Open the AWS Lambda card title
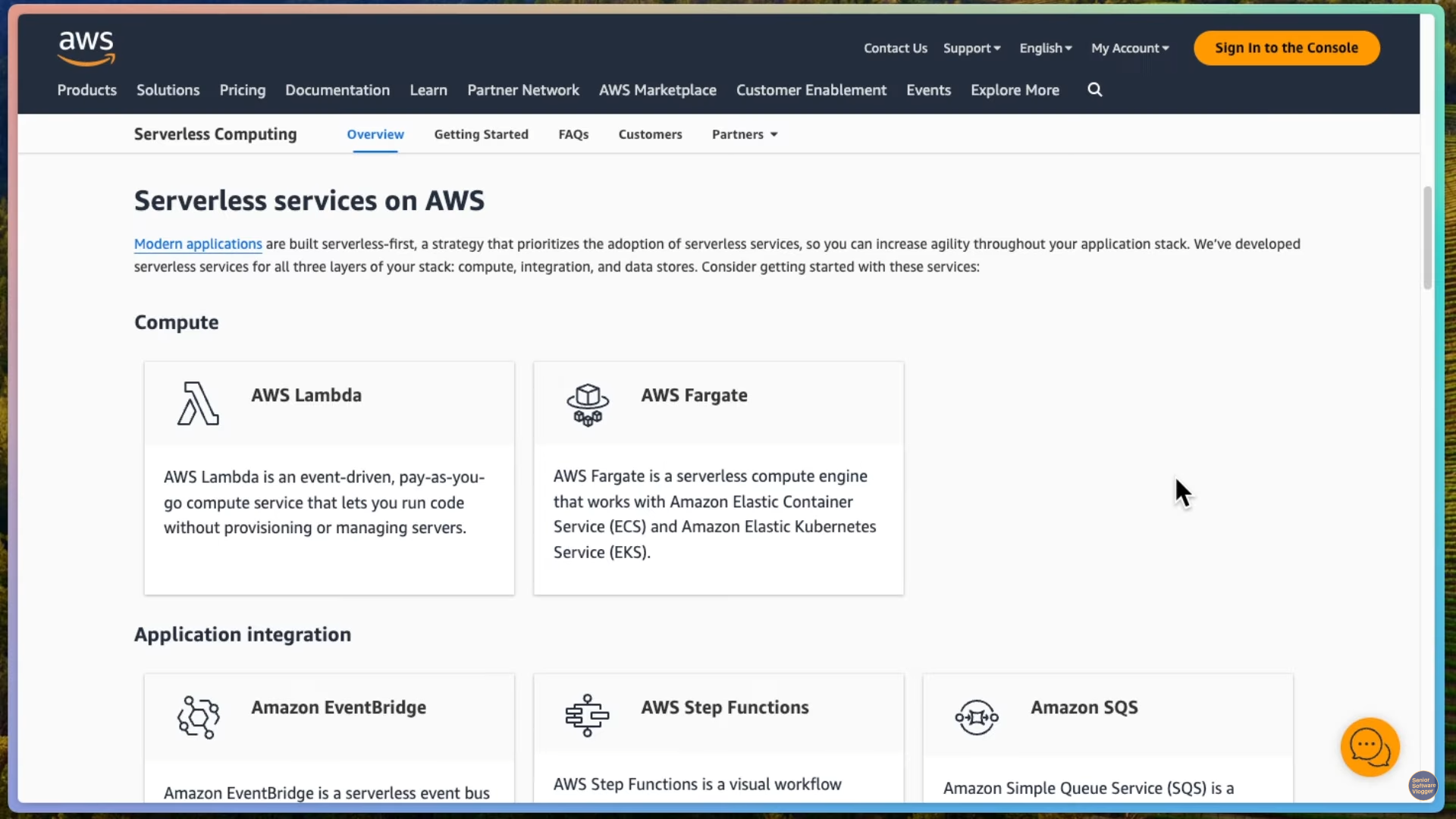The width and height of the screenshot is (1456, 819). tap(306, 395)
